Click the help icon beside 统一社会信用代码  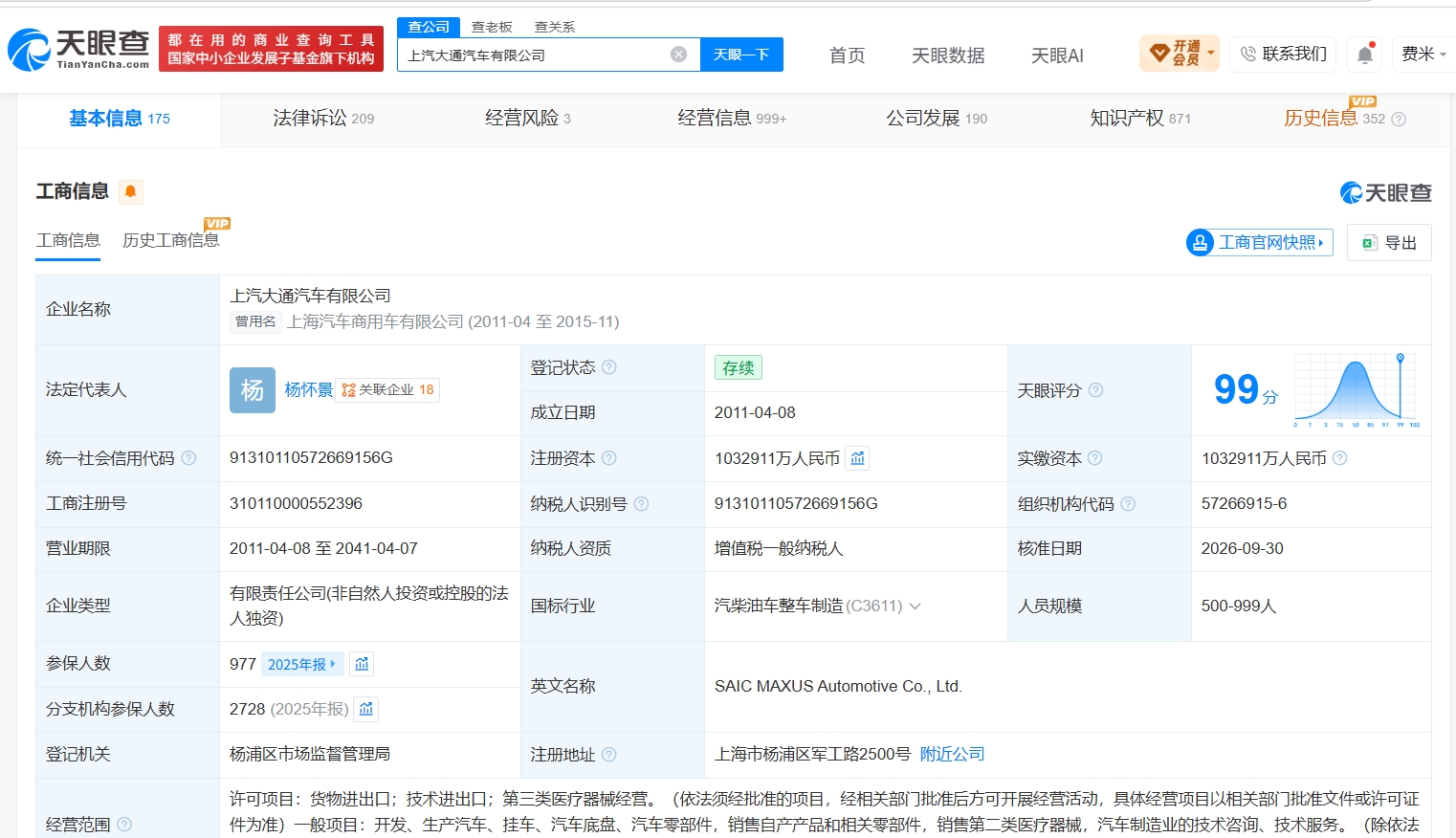pyautogui.click(x=188, y=458)
